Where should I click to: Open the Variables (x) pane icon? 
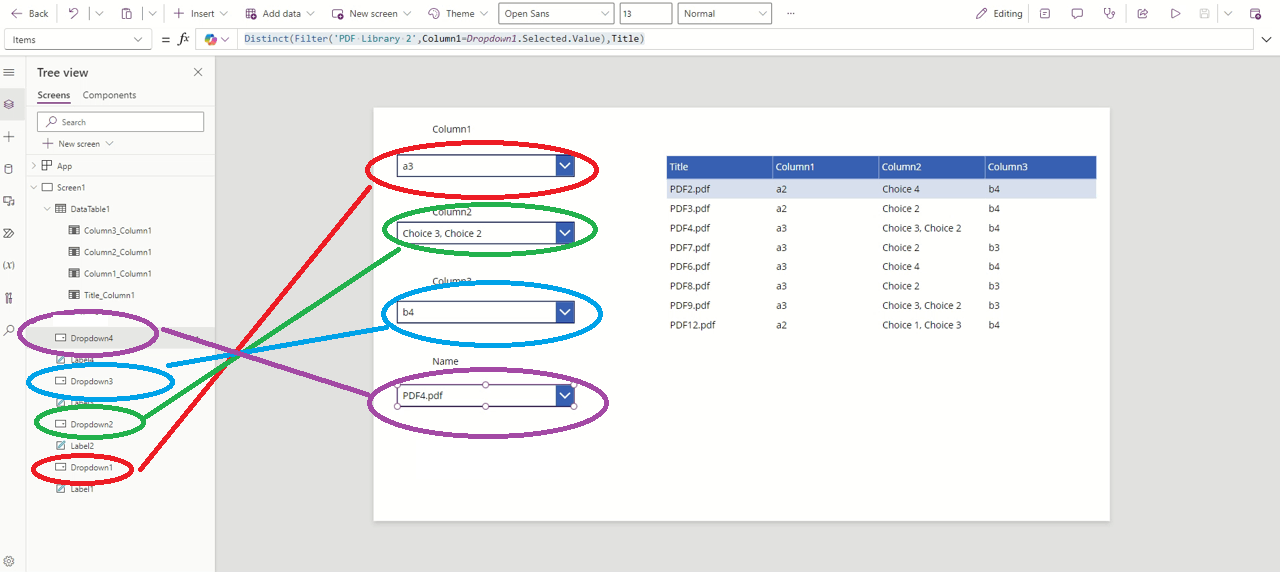click(x=10, y=265)
